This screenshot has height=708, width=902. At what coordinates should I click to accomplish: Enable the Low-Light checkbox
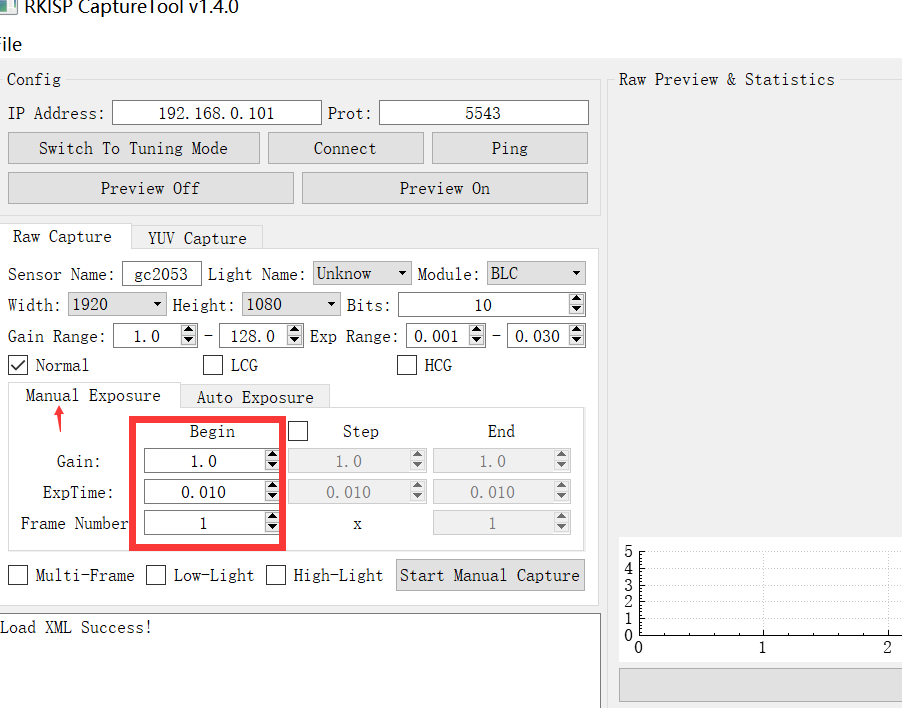click(x=156, y=575)
